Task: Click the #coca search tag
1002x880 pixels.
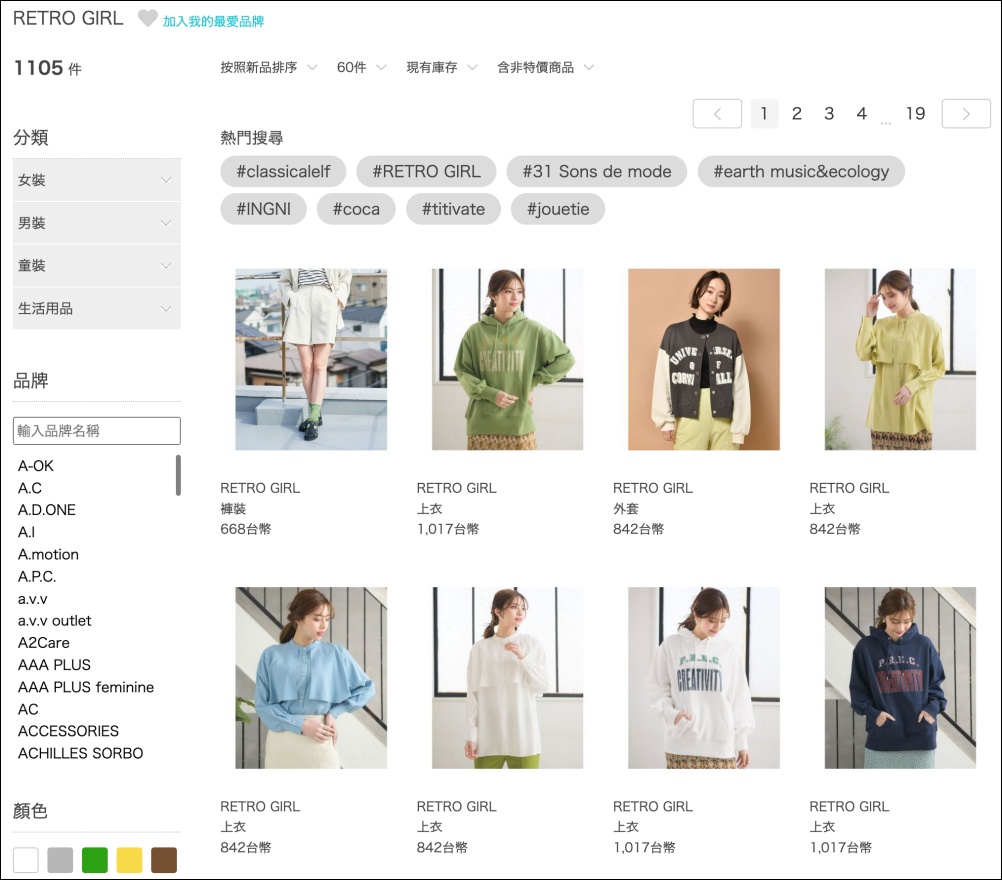Action: [x=356, y=209]
